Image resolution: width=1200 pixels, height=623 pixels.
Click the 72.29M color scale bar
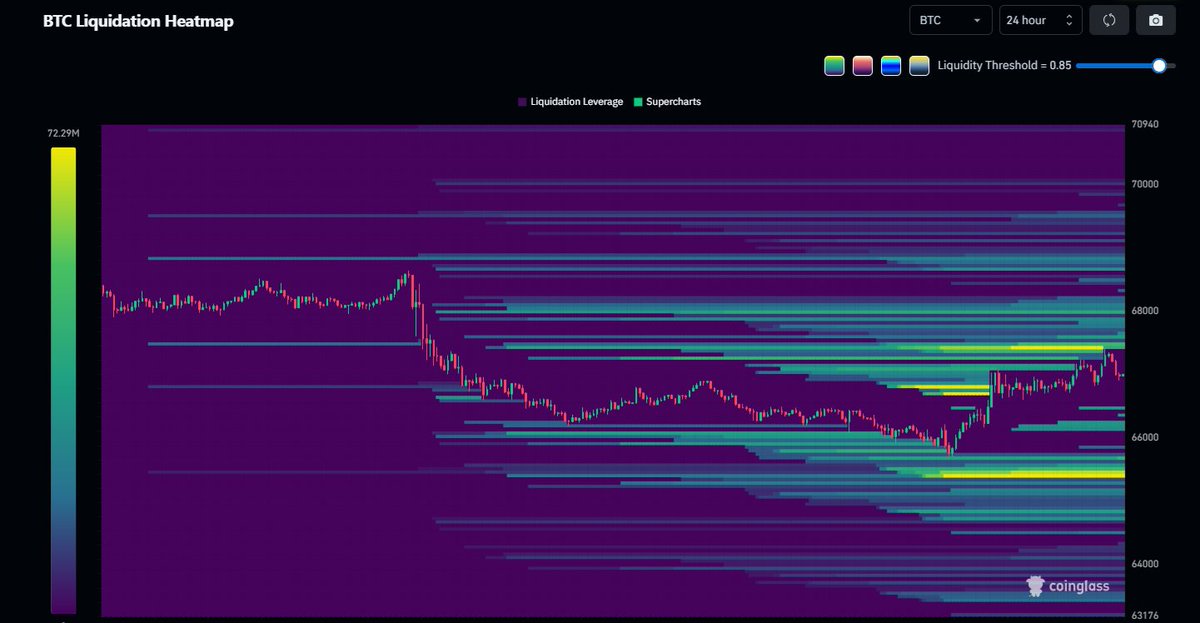tap(63, 380)
